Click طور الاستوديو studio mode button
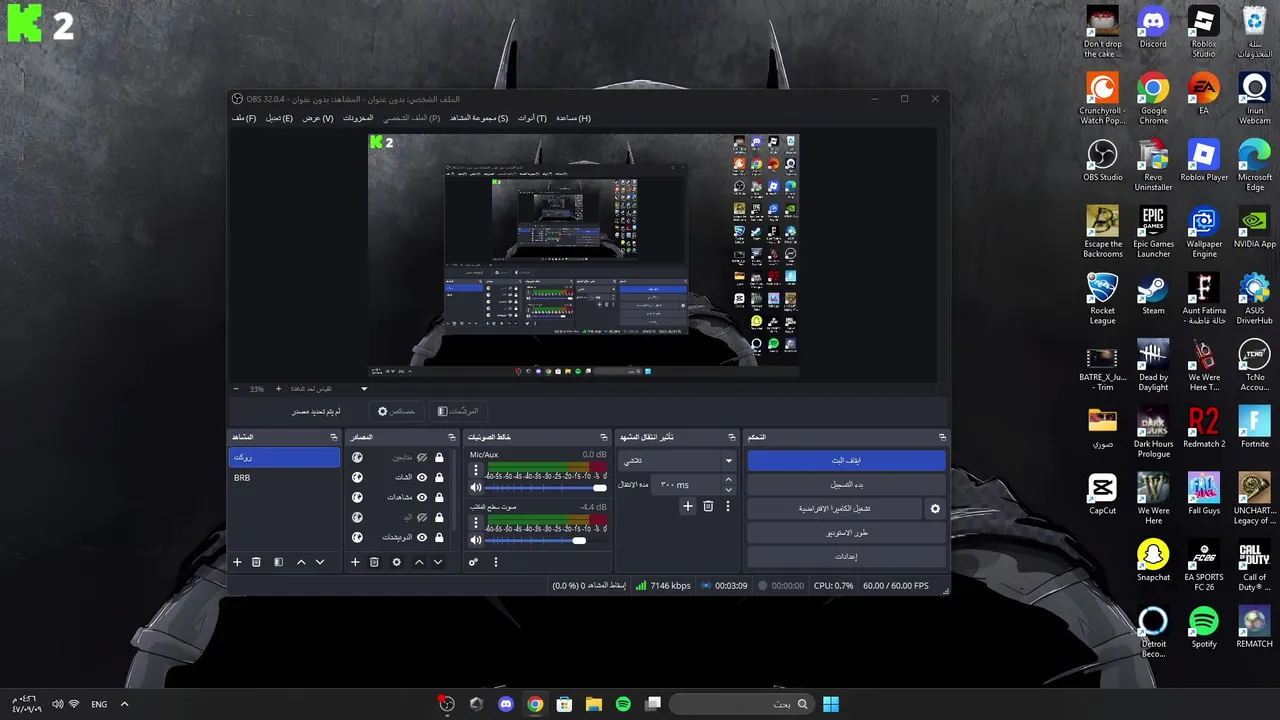Viewport: 1280px width, 720px height. coord(846,533)
